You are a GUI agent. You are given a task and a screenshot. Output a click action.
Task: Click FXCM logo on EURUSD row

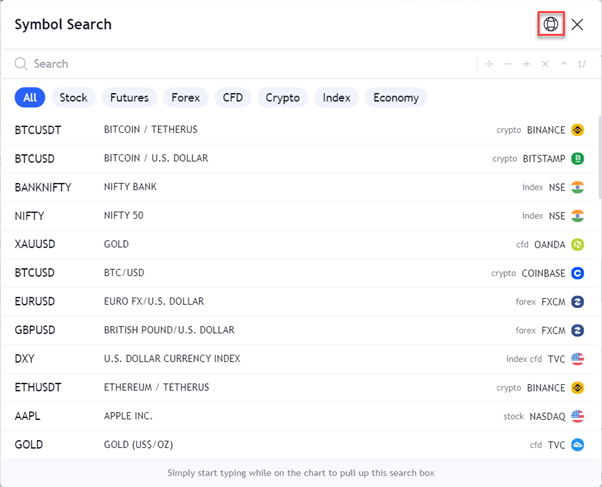tap(577, 302)
